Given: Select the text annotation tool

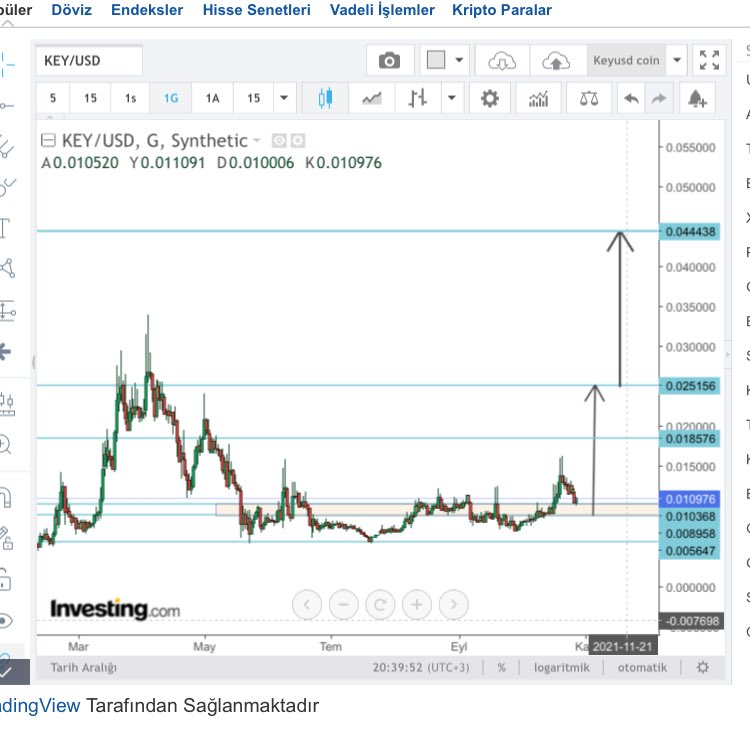Looking at the screenshot, I should 5,228.
